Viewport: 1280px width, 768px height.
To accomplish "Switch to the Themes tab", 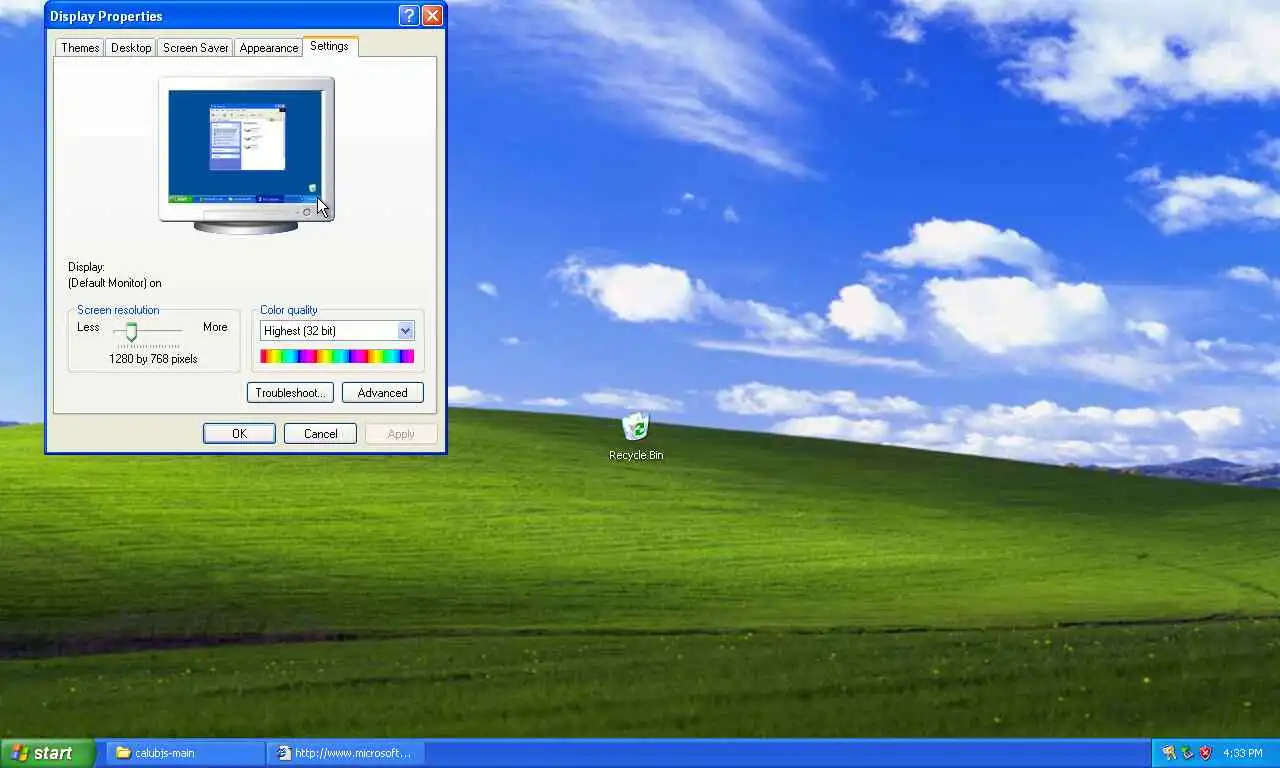I will click(80, 47).
